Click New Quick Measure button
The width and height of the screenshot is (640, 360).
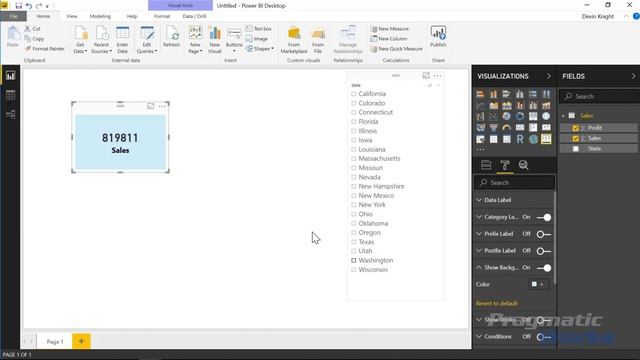[396, 49]
